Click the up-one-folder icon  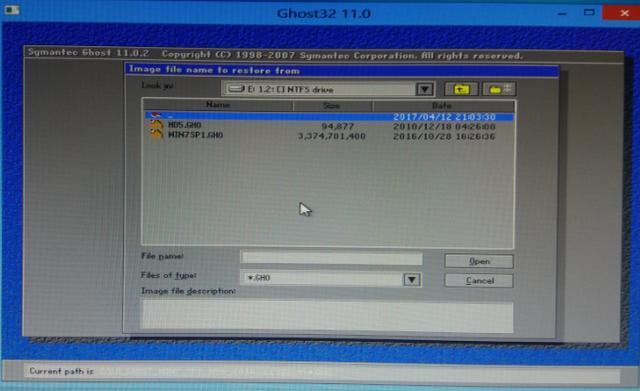click(x=461, y=89)
